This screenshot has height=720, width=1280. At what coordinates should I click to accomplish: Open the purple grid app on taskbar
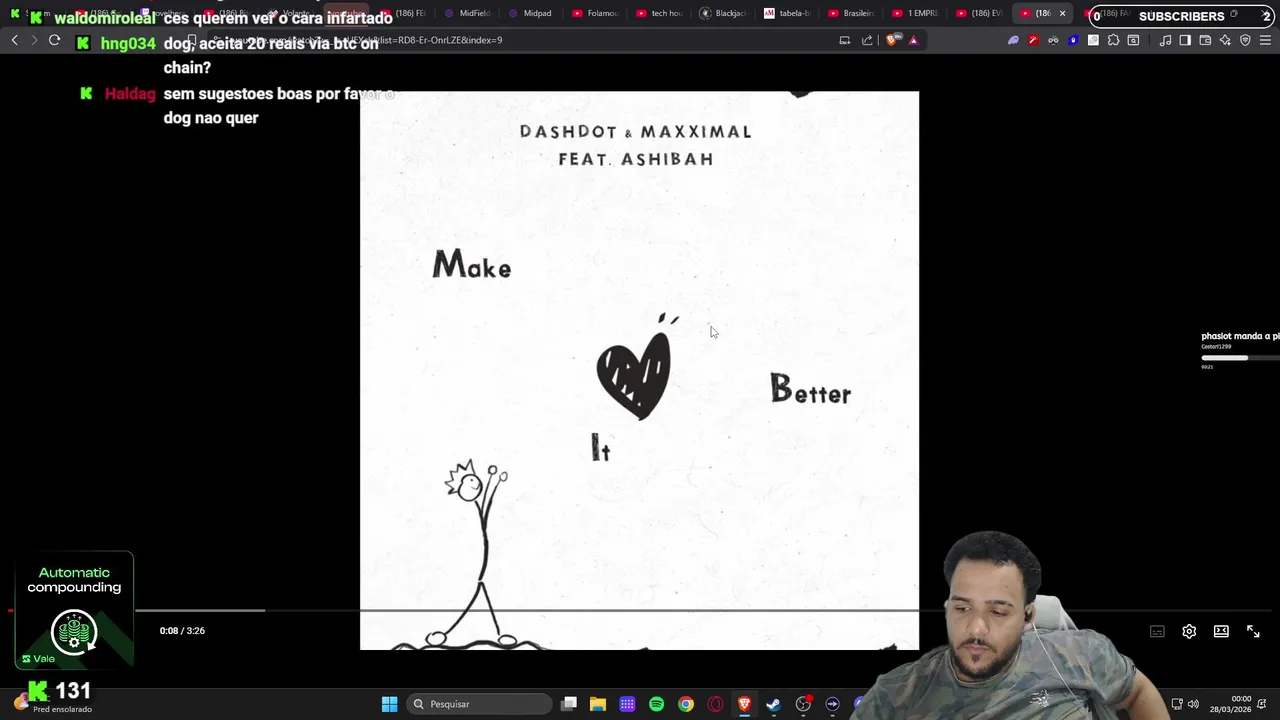click(x=627, y=704)
